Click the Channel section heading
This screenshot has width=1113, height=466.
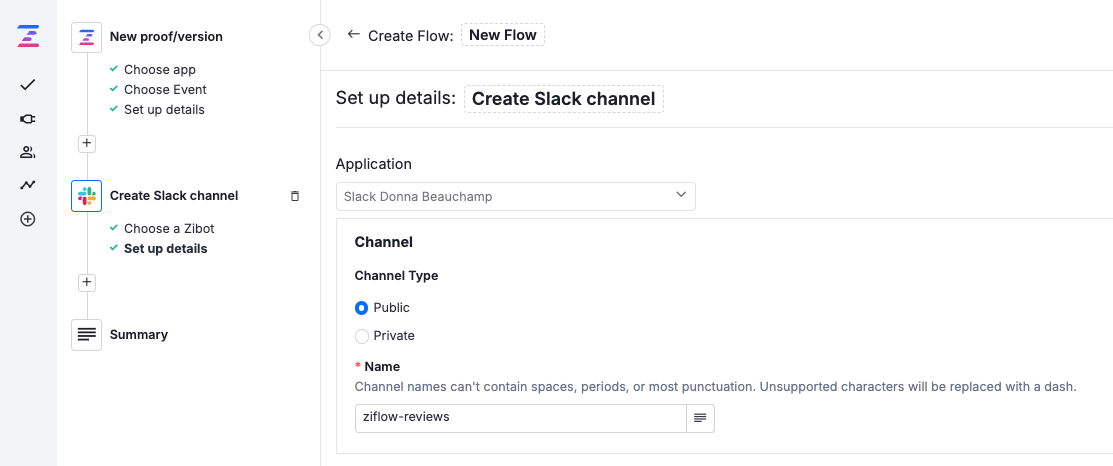coord(383,242)
